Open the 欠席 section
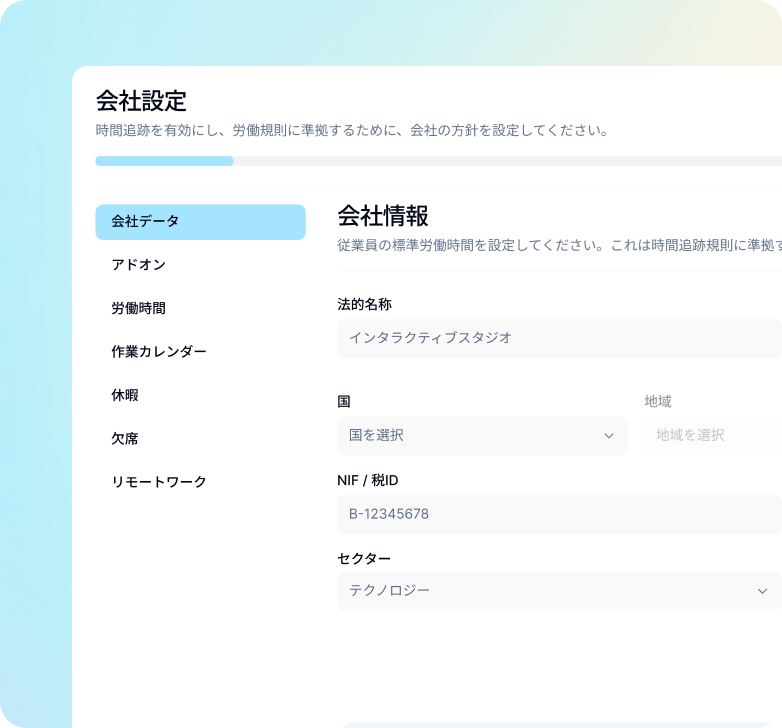 125,438
